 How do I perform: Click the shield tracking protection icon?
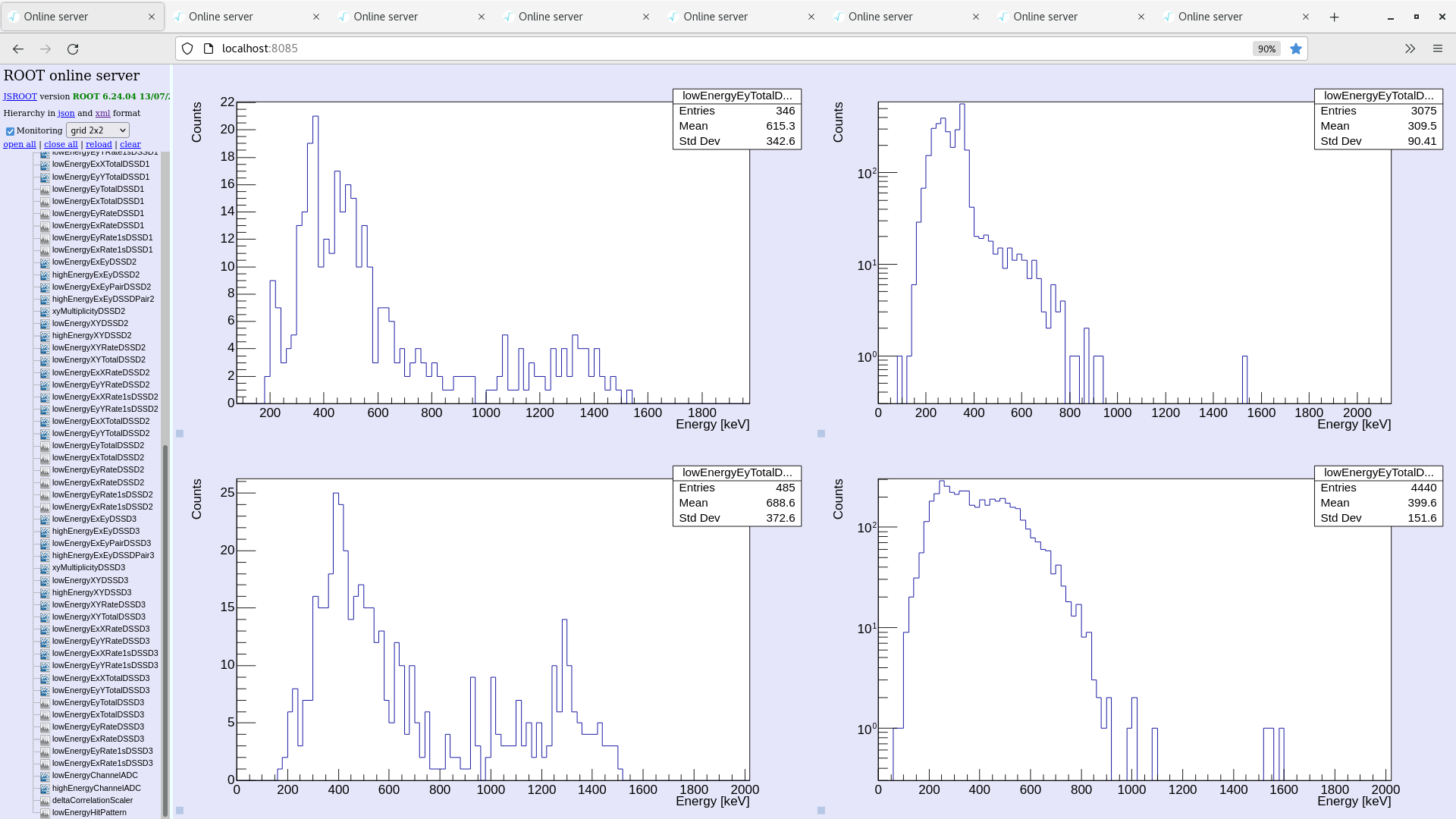(187, 49)
